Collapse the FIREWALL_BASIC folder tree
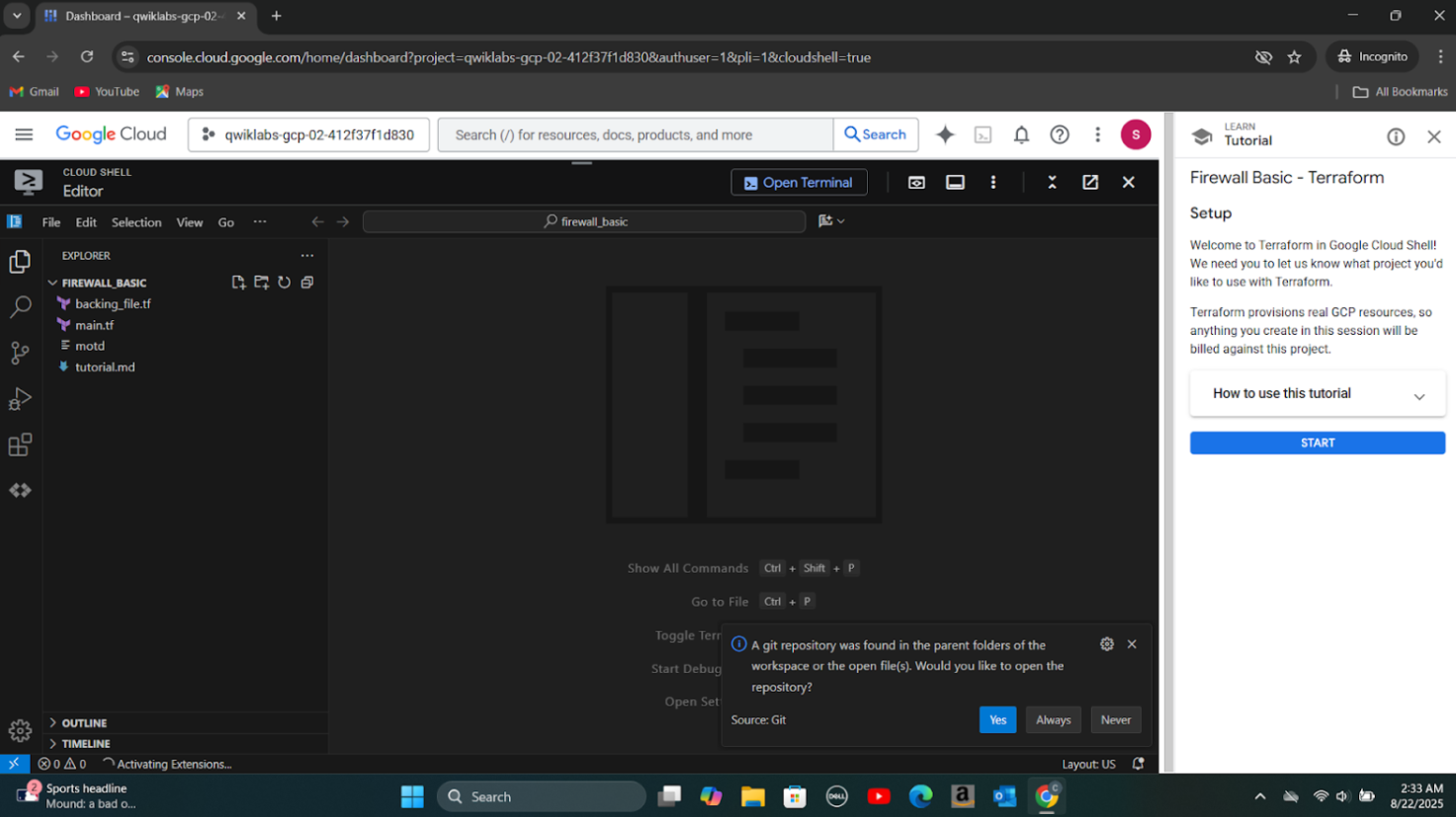1456x817 pixels. pos(53,283)
